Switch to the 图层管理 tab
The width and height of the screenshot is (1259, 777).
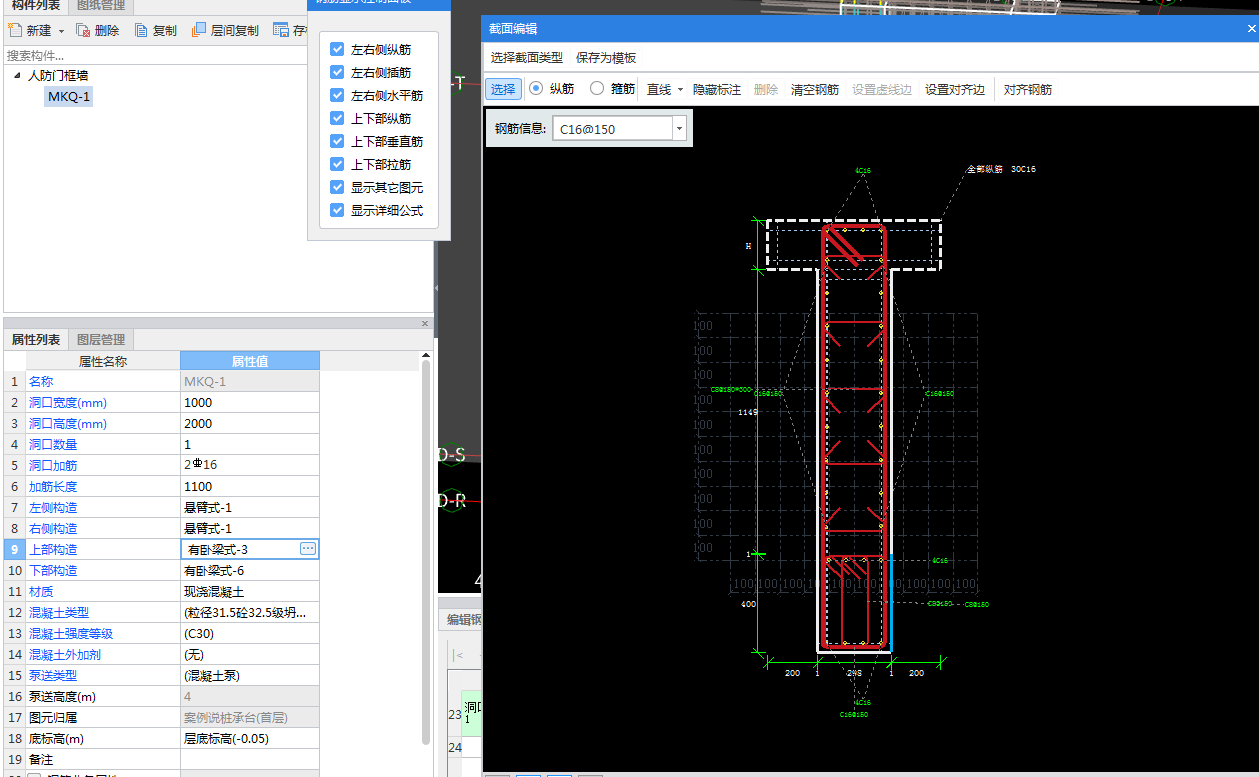(101, 340)
